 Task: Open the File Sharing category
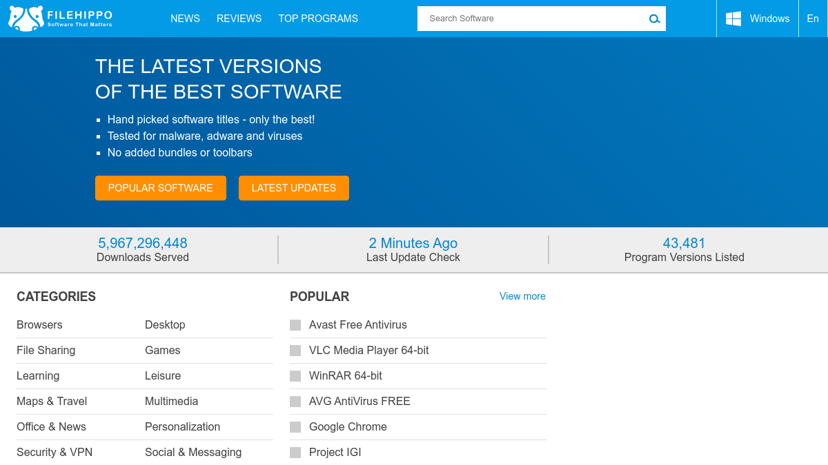[x=46, y=350]
